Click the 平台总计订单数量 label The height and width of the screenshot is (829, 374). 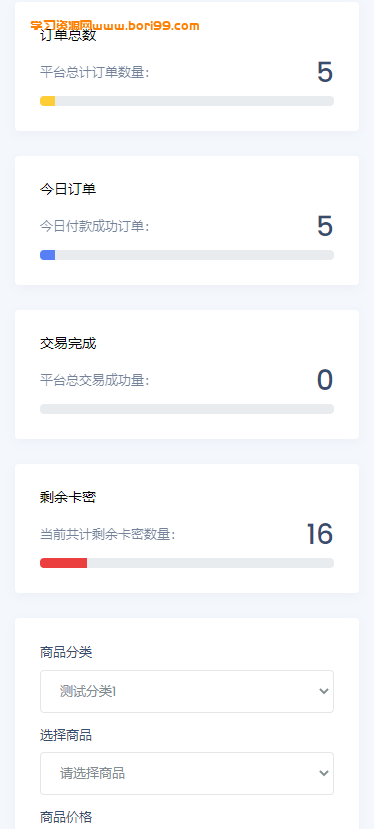click(x=95, y=72)
